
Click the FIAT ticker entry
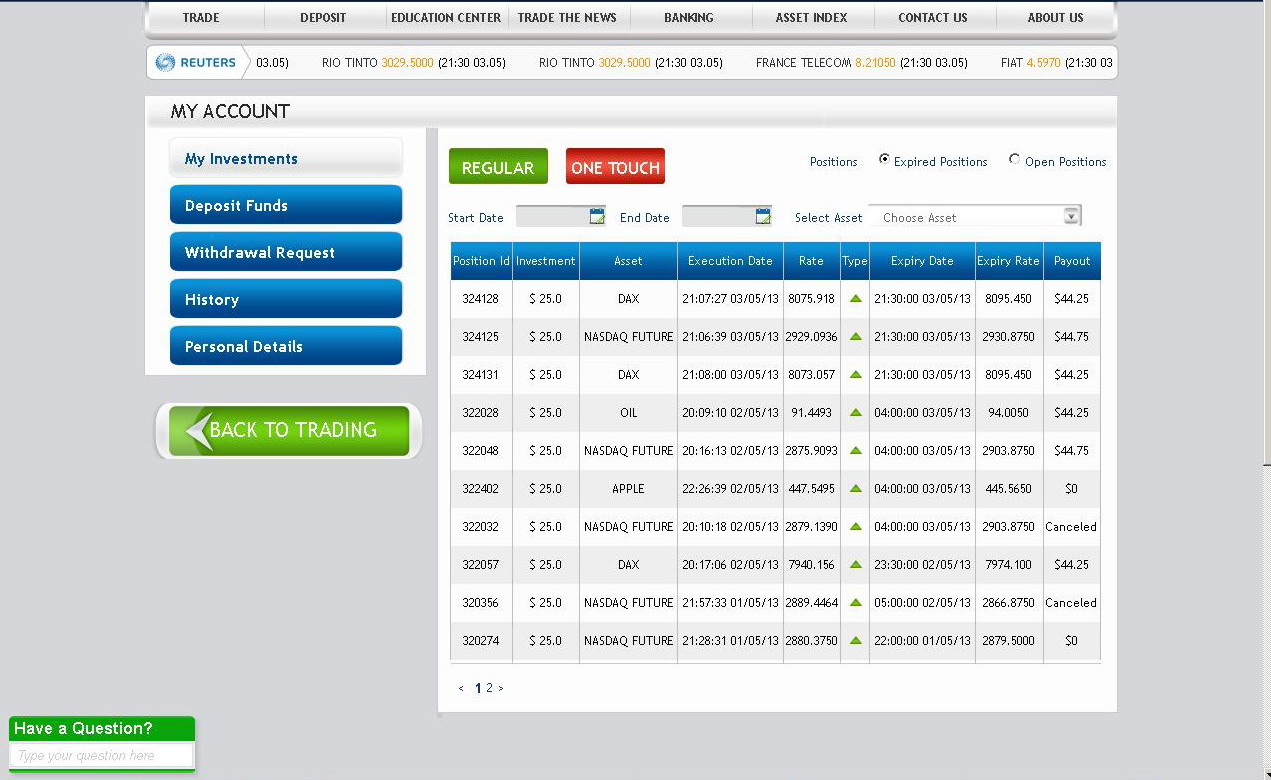click(x=1057, y=62)
